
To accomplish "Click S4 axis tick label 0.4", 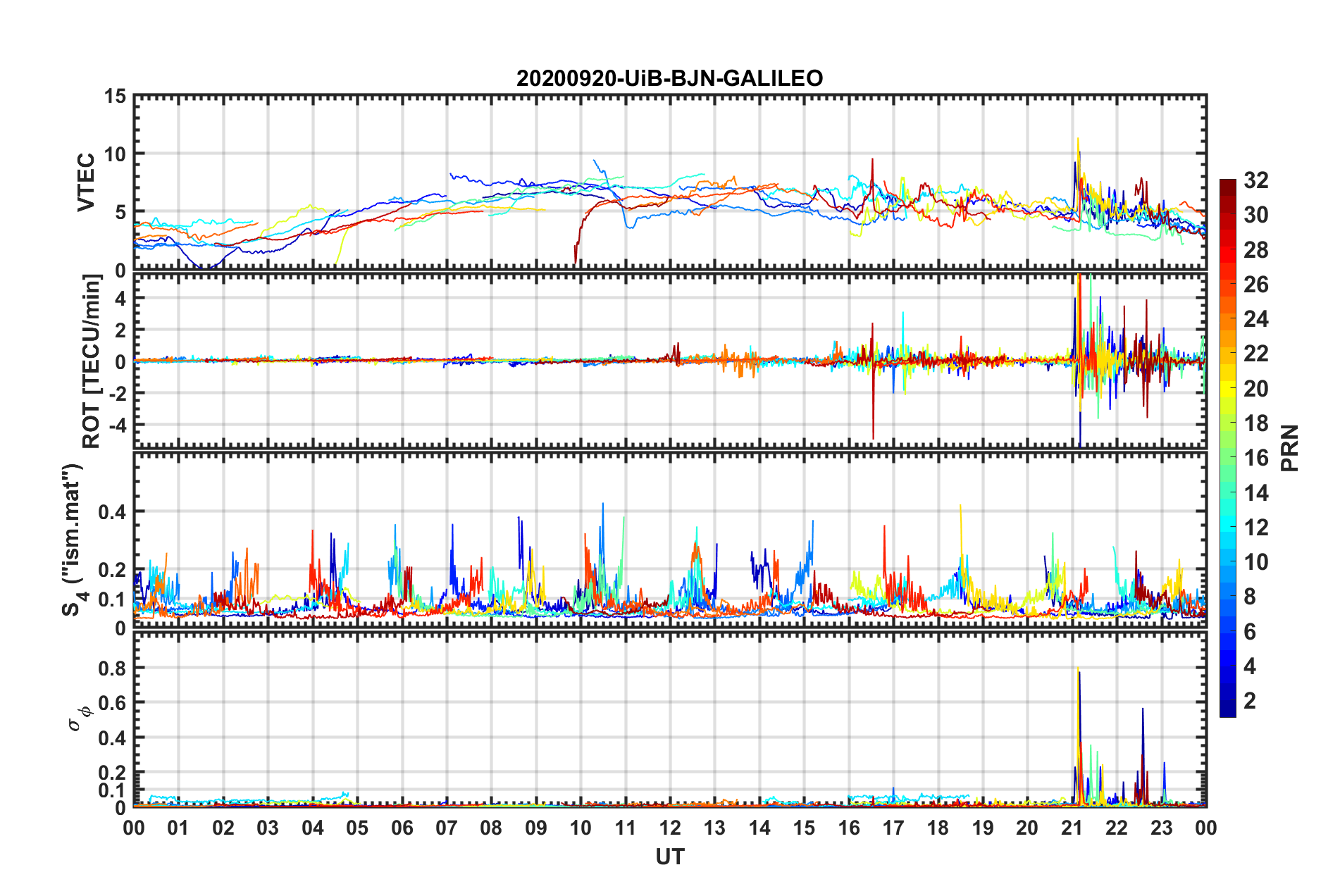I will pos(112,512).
